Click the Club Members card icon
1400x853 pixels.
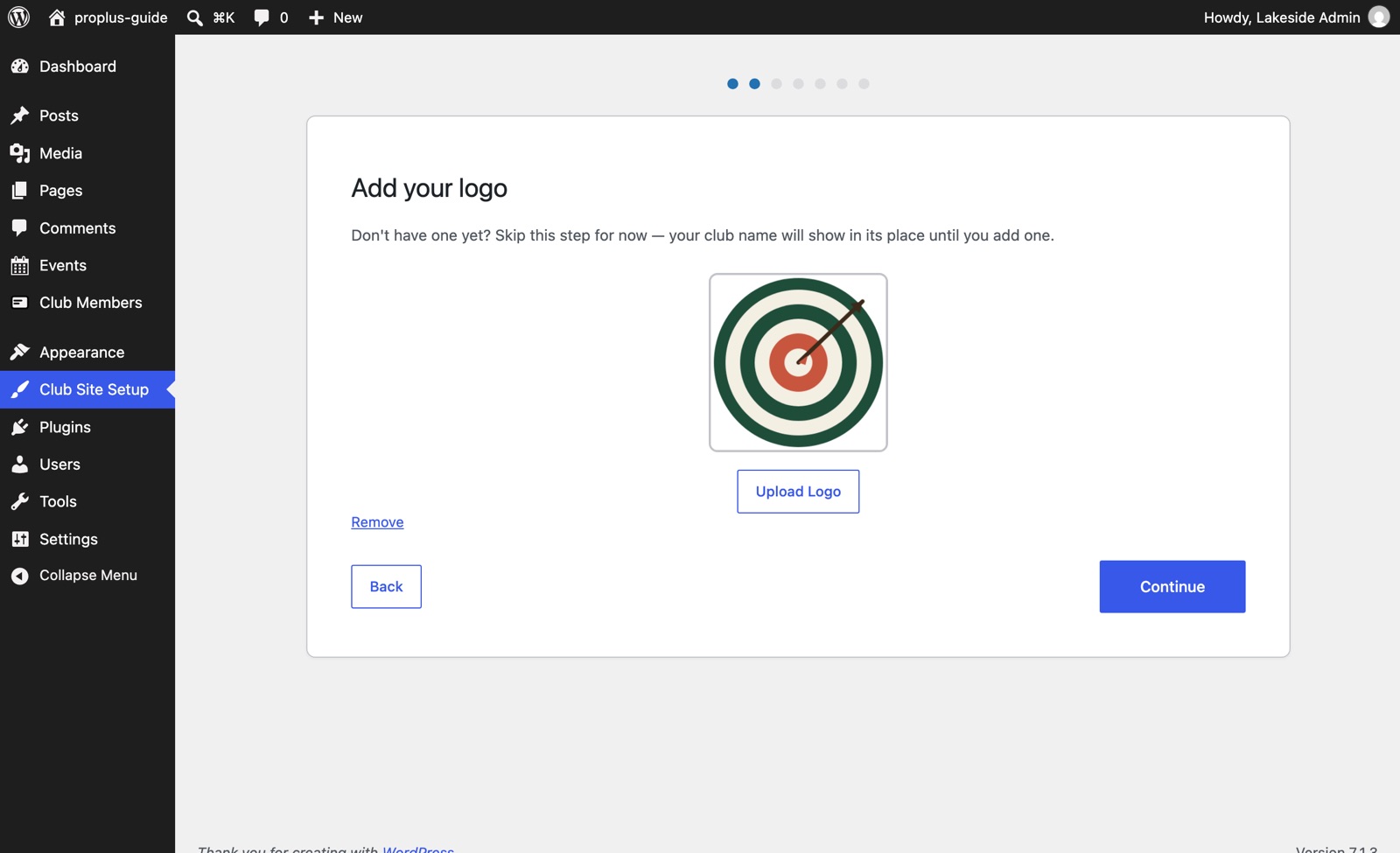click(20, 303)
